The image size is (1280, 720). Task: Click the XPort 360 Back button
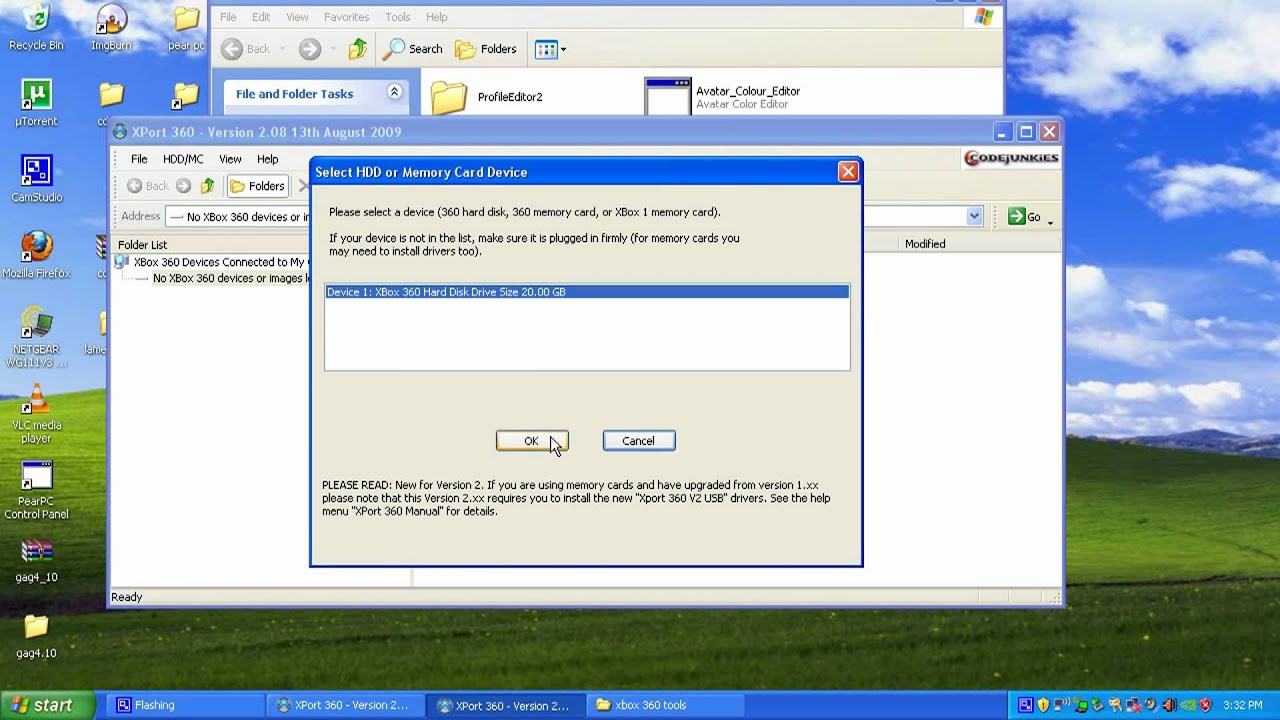[147, 186]
